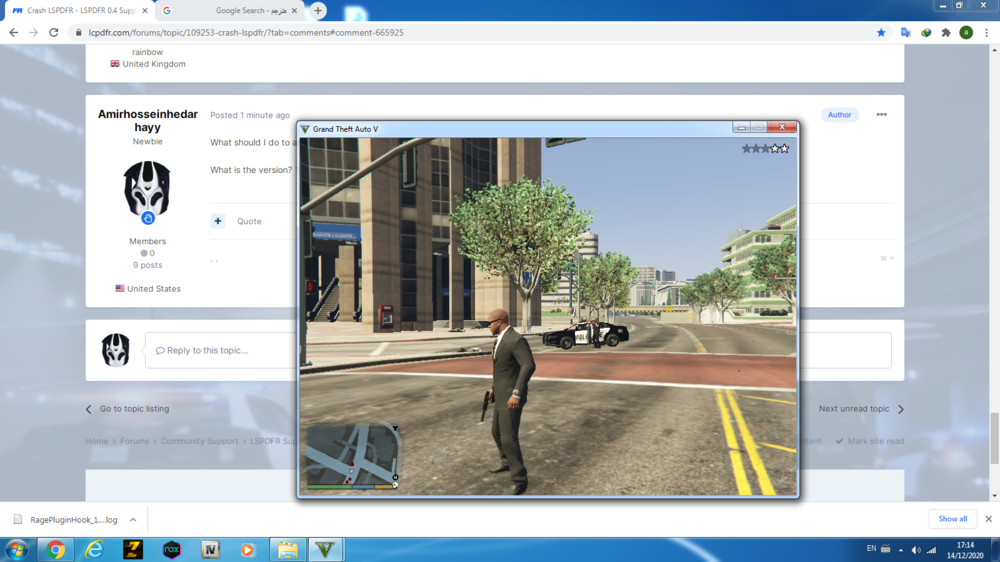Open the network signal tray icon

(x=932, y=550)
